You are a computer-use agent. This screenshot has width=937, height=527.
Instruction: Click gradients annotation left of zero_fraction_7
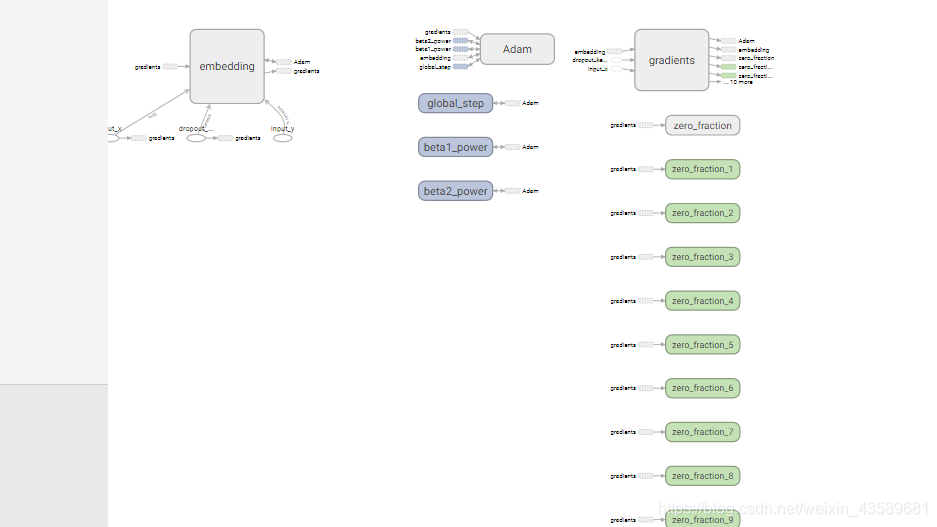623,432
